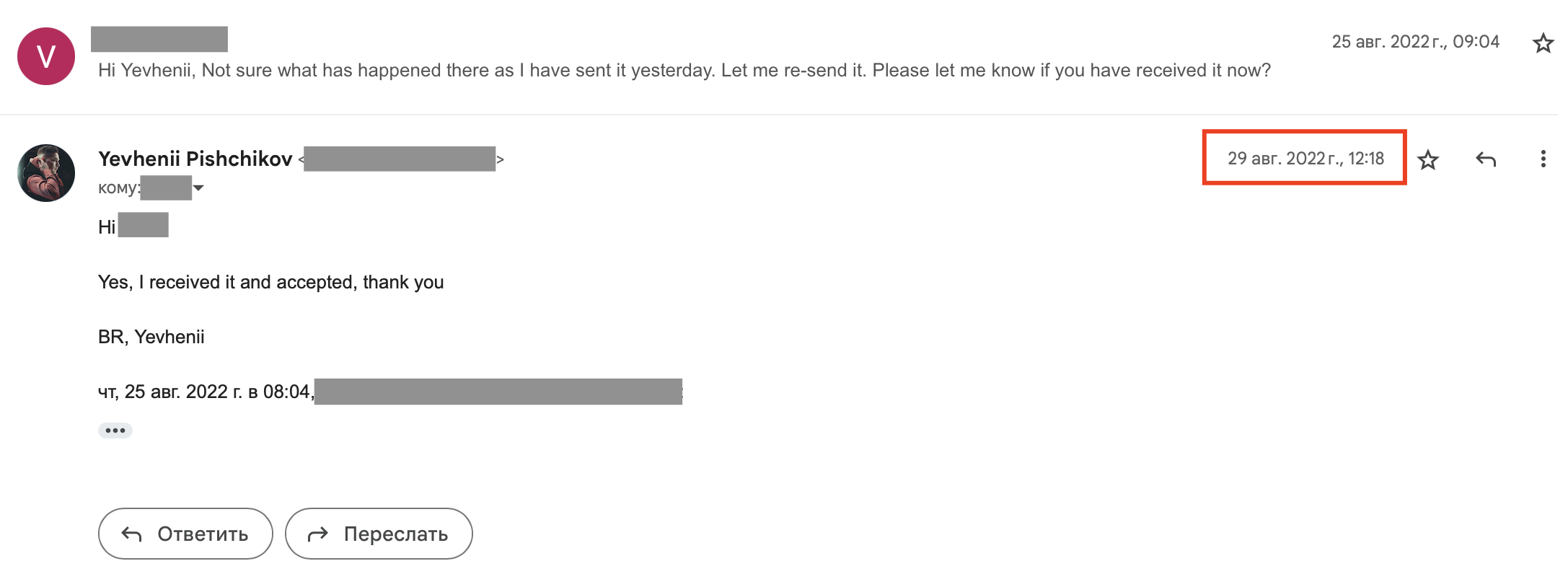The height and width of the screenshot is (574, 1568).
Task: Star the collapsed 25 авг. message
Action: pyautogui.click(x=1542, y=43)
